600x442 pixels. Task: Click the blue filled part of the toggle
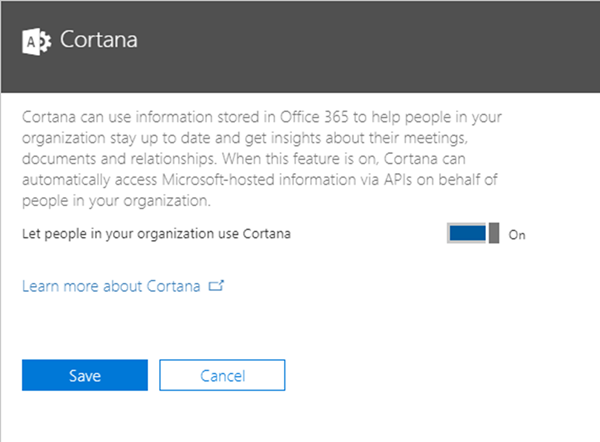468,234
